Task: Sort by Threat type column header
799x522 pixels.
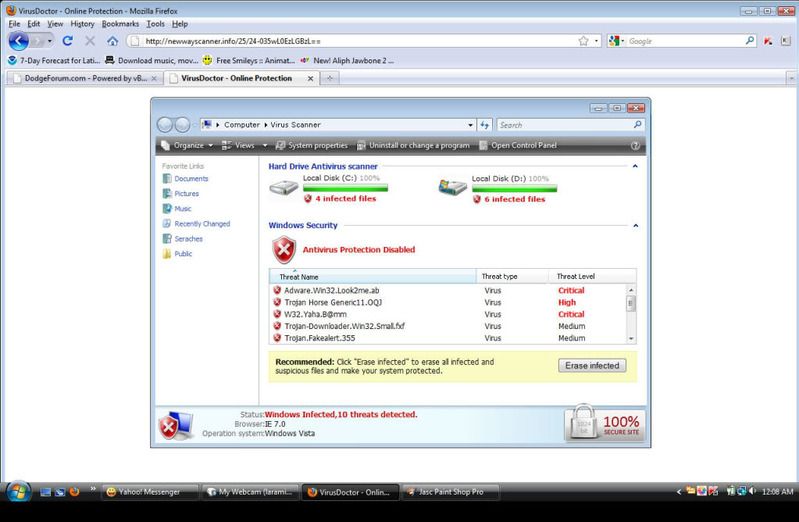Action: pyautogui.click(x=513, y=276)
